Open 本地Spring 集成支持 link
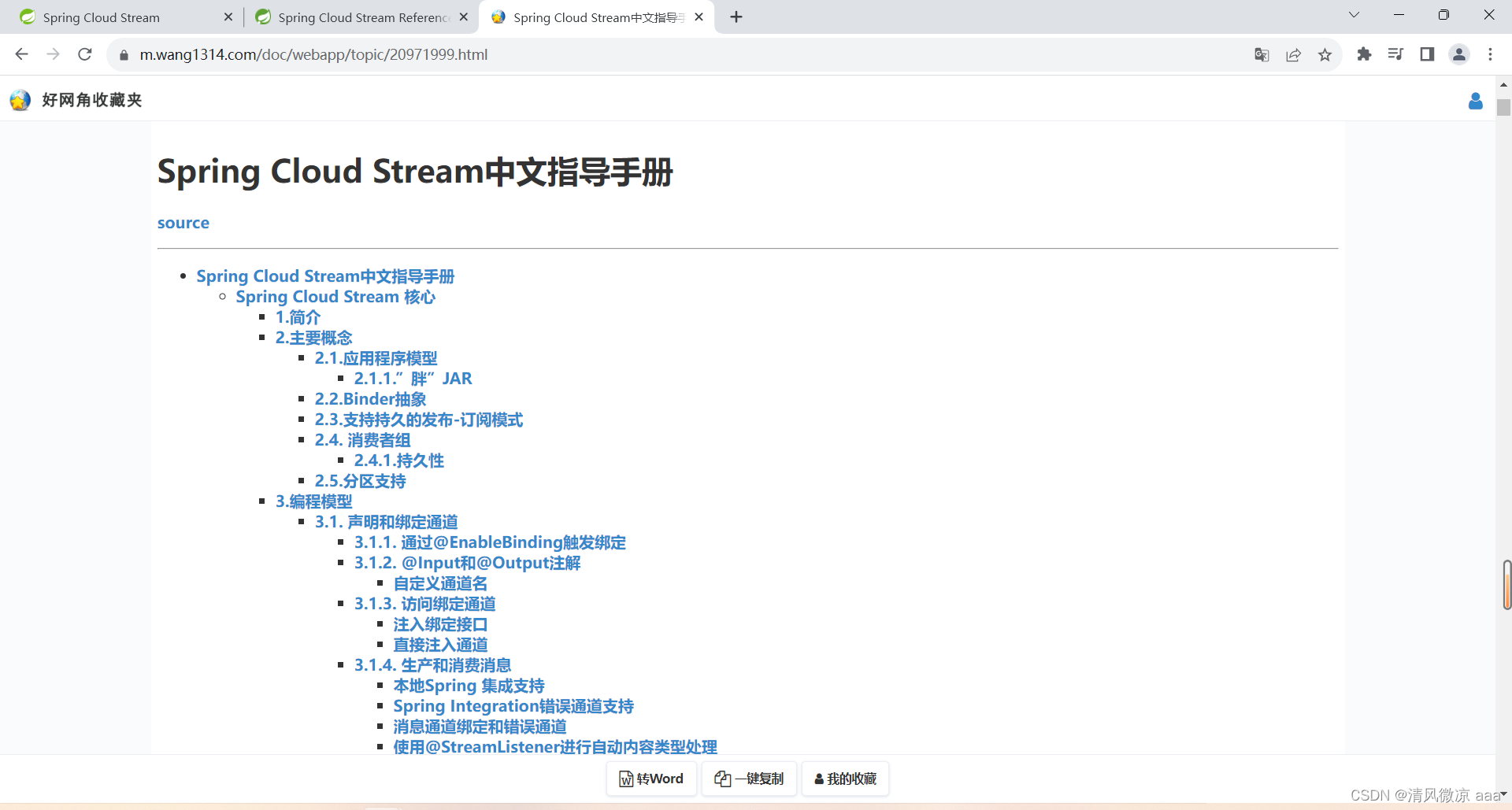 tap(469, 686)
